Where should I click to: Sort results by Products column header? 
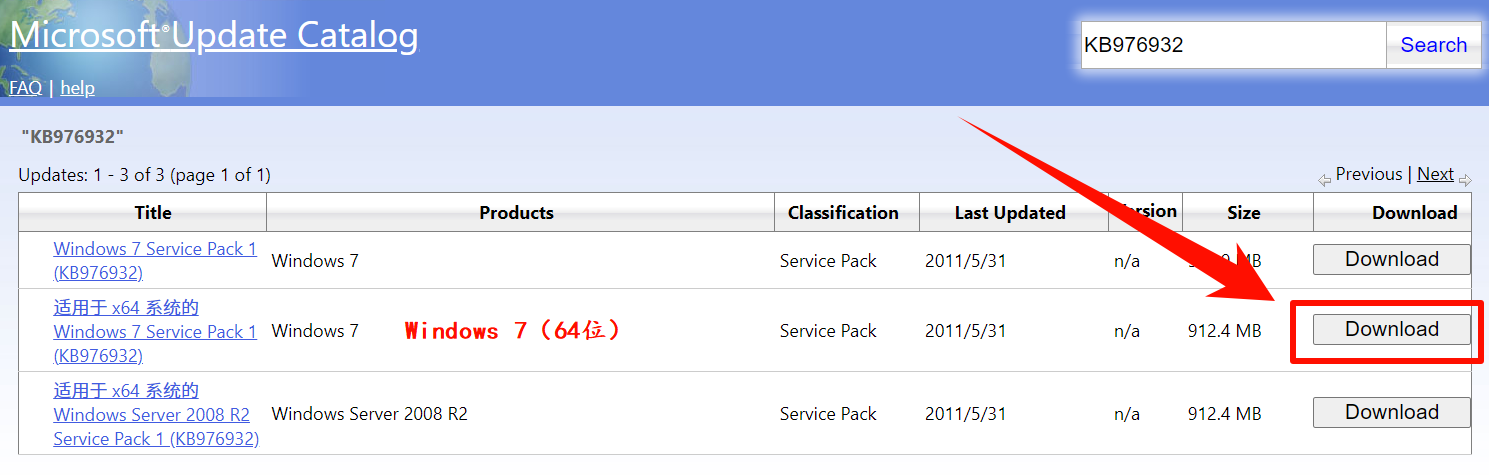[516, 213]
